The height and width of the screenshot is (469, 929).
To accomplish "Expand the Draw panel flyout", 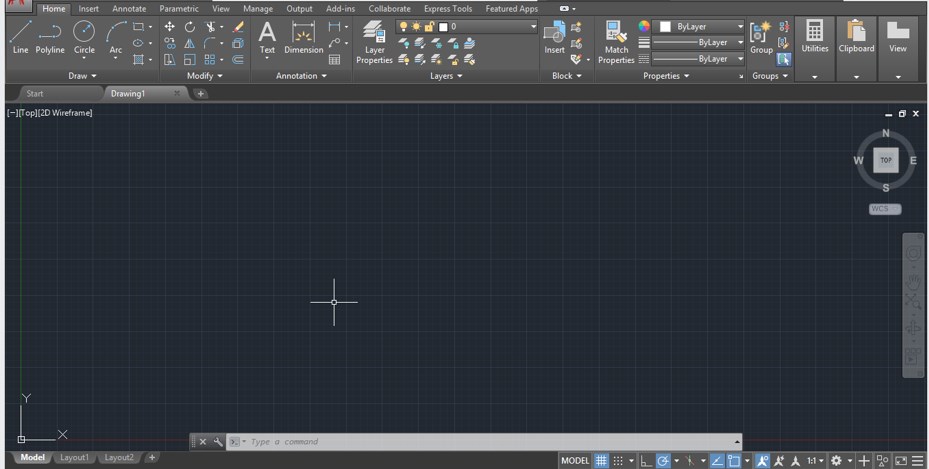I will (83, 76).
